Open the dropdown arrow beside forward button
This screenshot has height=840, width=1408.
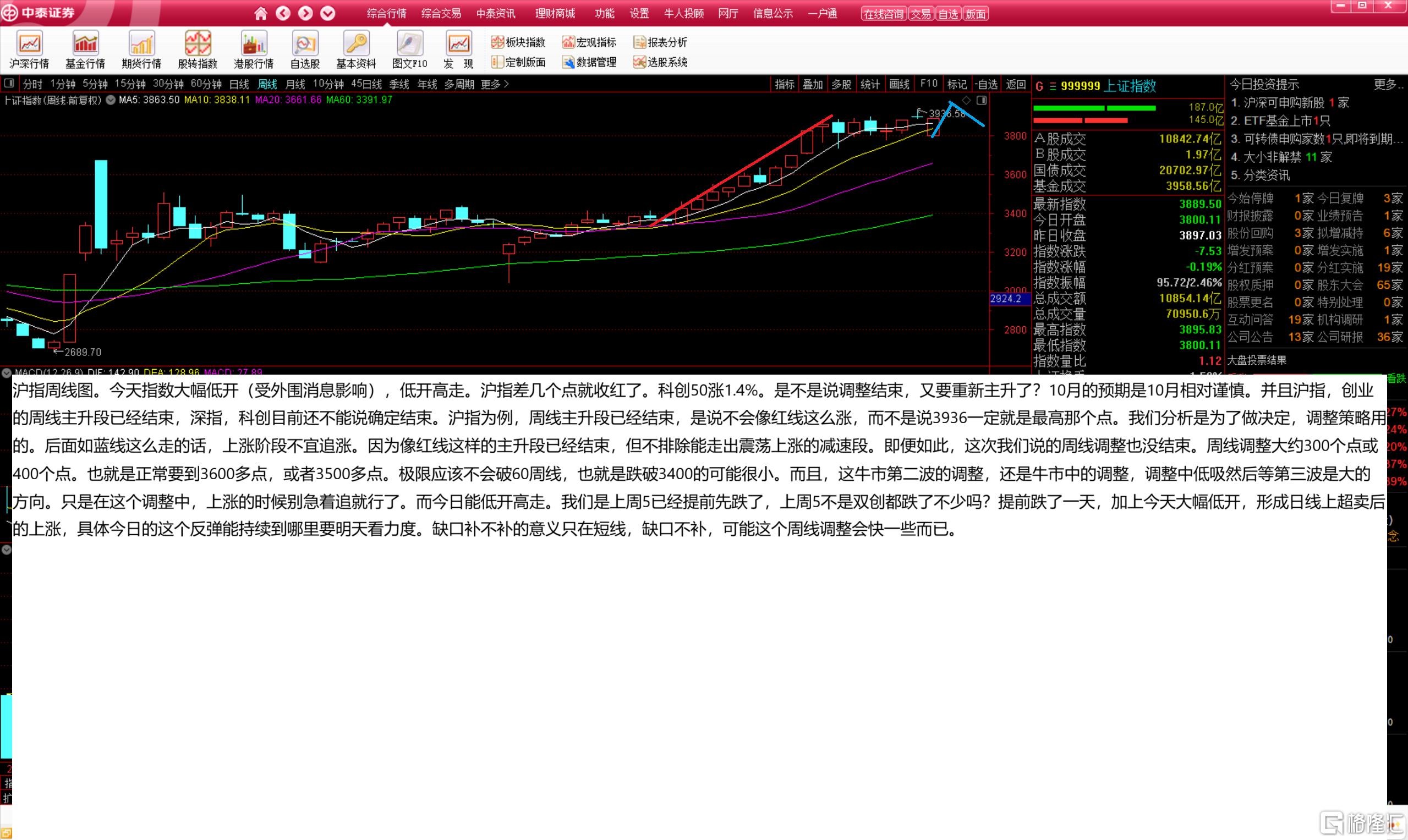[328, 14]
